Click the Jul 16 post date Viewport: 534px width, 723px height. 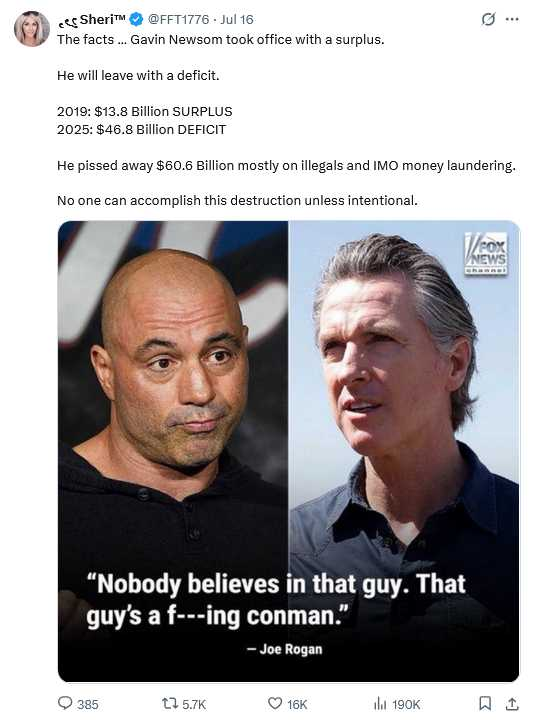[x=237, y=19]
